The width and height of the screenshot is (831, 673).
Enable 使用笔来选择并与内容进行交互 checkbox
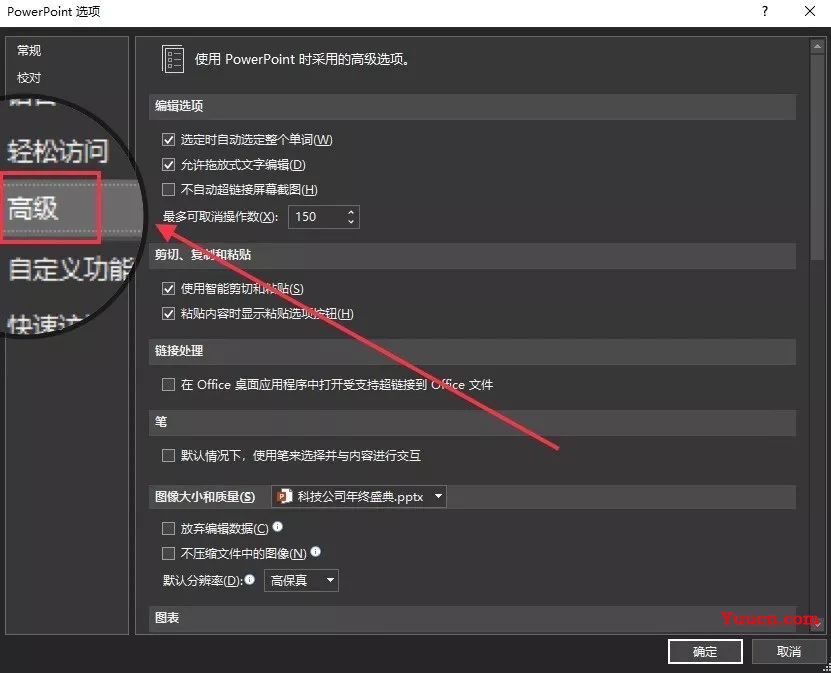[168, 456]
